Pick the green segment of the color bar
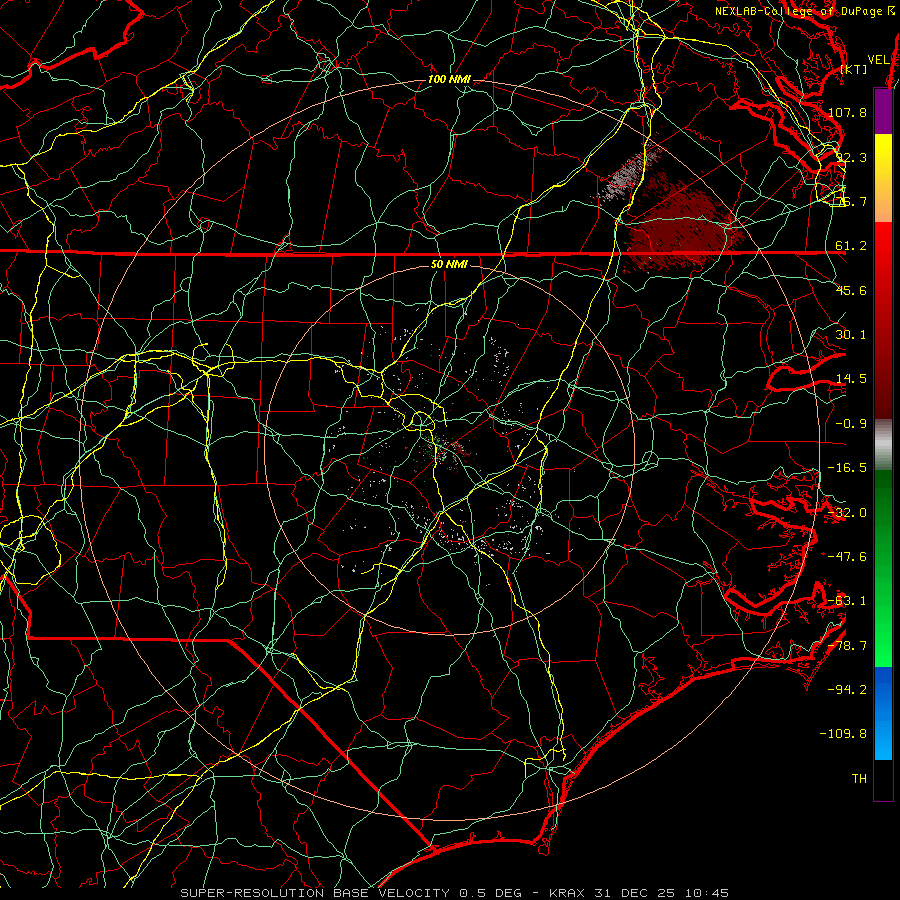The height and width of the screenshot is (900, 900). click(x=883, y=568)
